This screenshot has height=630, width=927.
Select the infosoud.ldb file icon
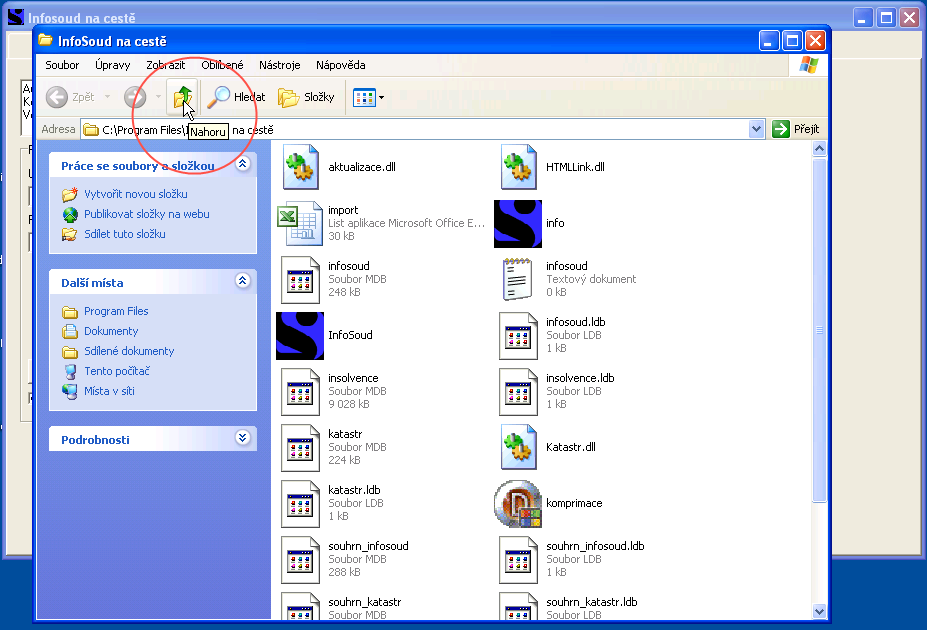[518, 336]
